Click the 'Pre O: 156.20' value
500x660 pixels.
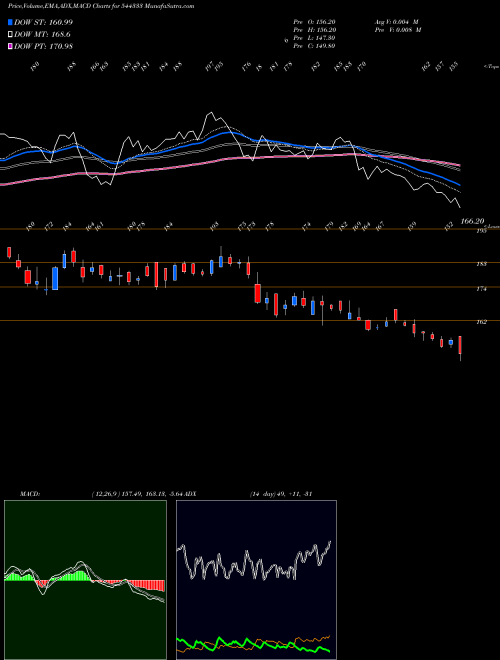(x=314, y=22)
